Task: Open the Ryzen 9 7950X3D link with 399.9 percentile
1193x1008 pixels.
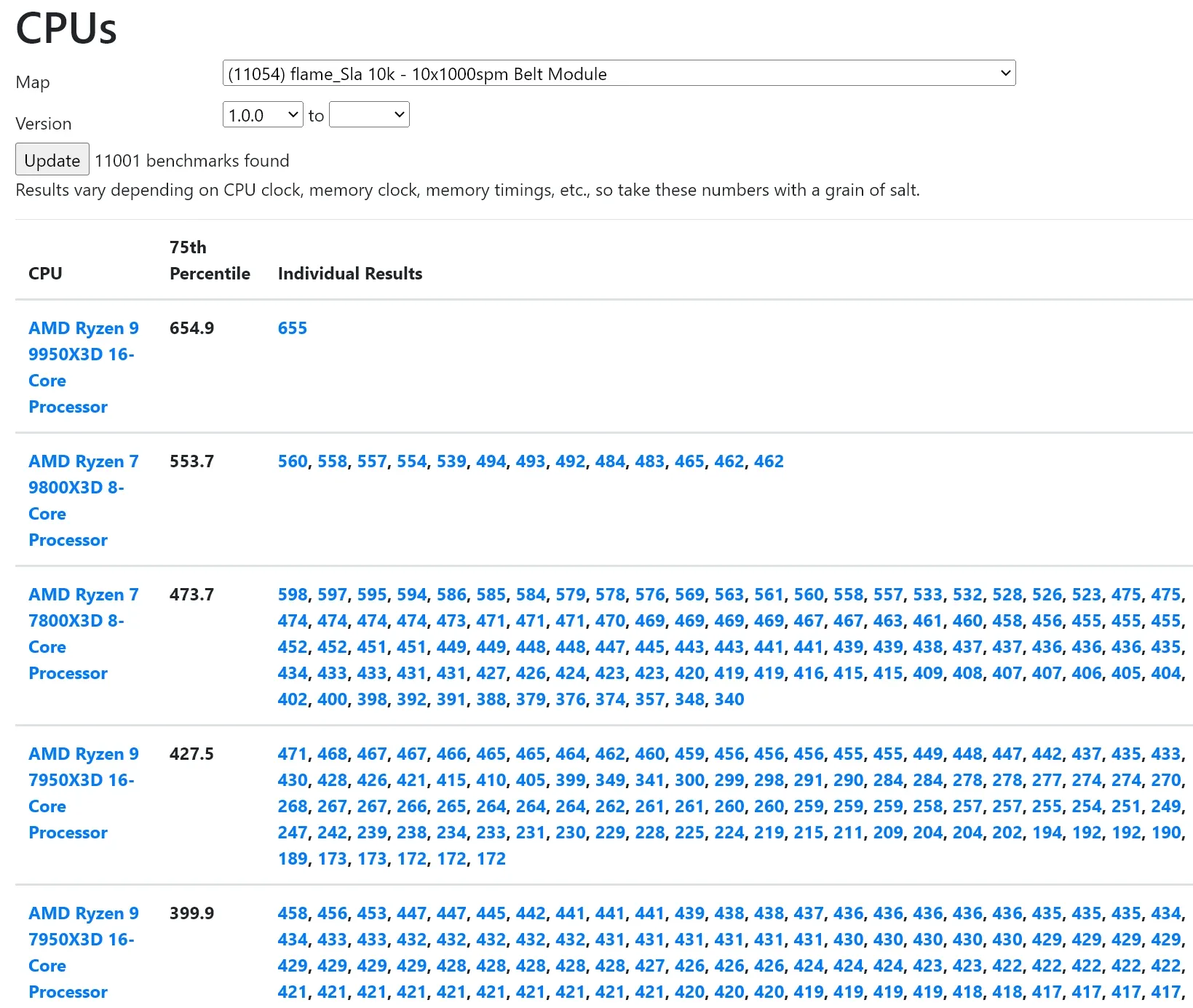Action: pyautogui.click(x=84, y=953)
